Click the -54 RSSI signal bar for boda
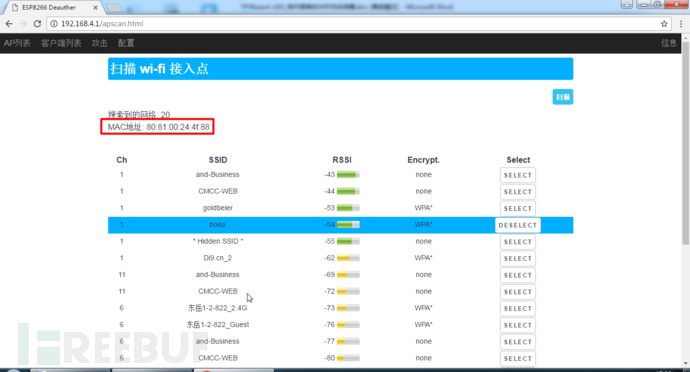The height and width of the screenshot is (372, 690). coord(348,225)
